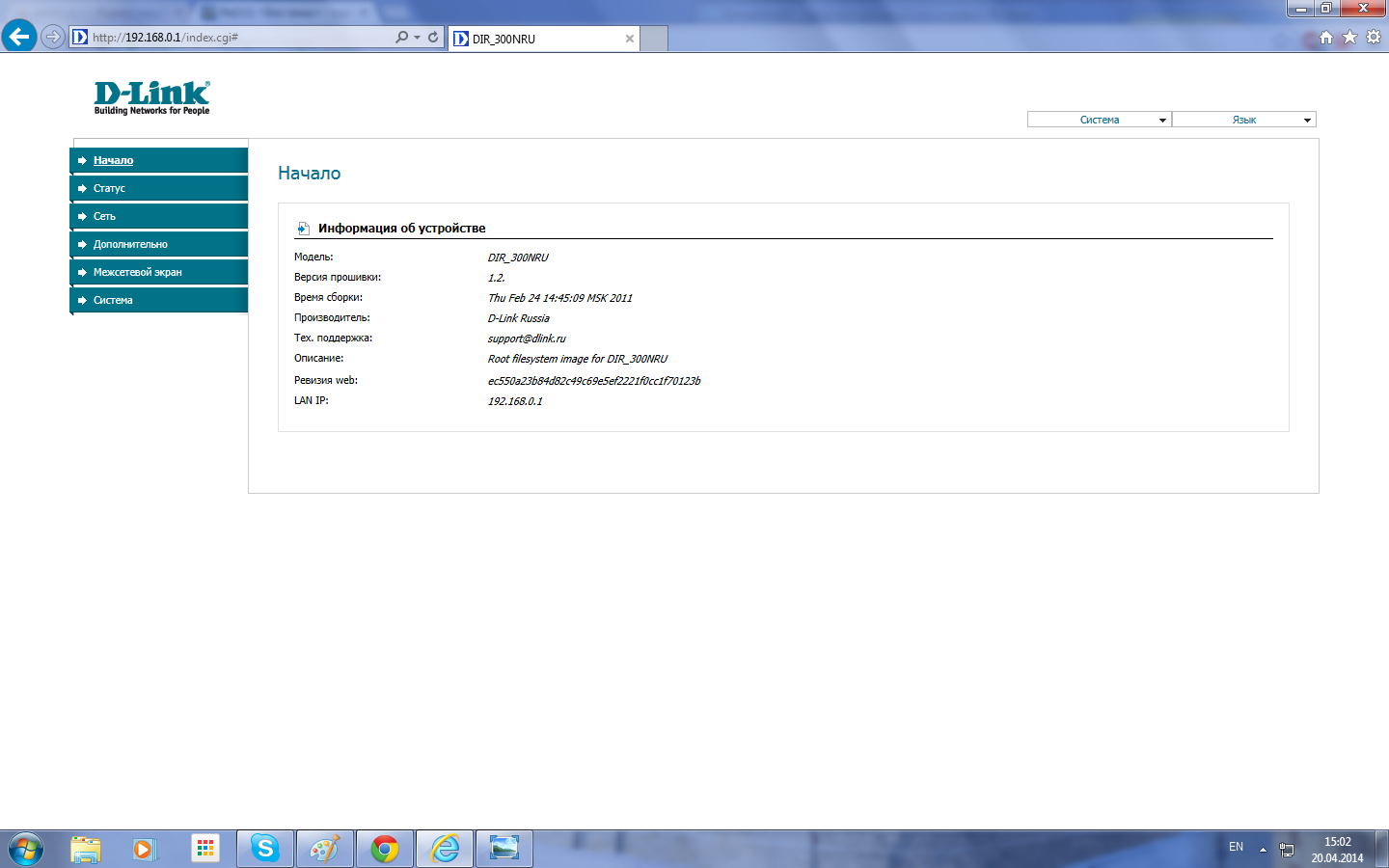Click the browser Back arrow button
This screenshot has width=1389, height=868.
[x=19, y=37]
